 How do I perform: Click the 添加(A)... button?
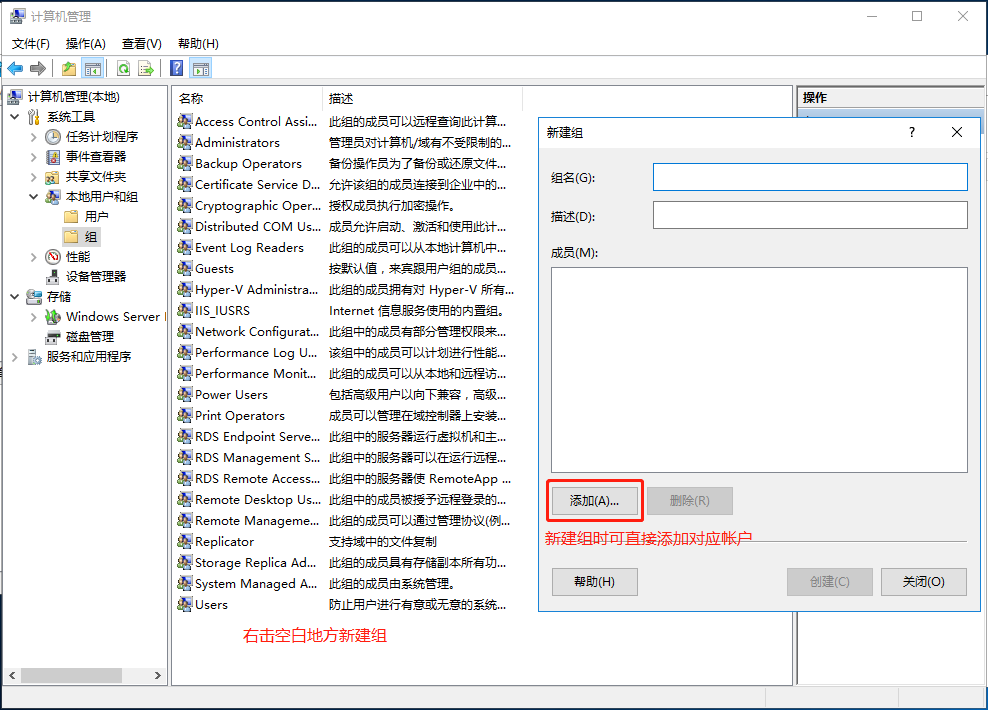click(x=594, y=501)
